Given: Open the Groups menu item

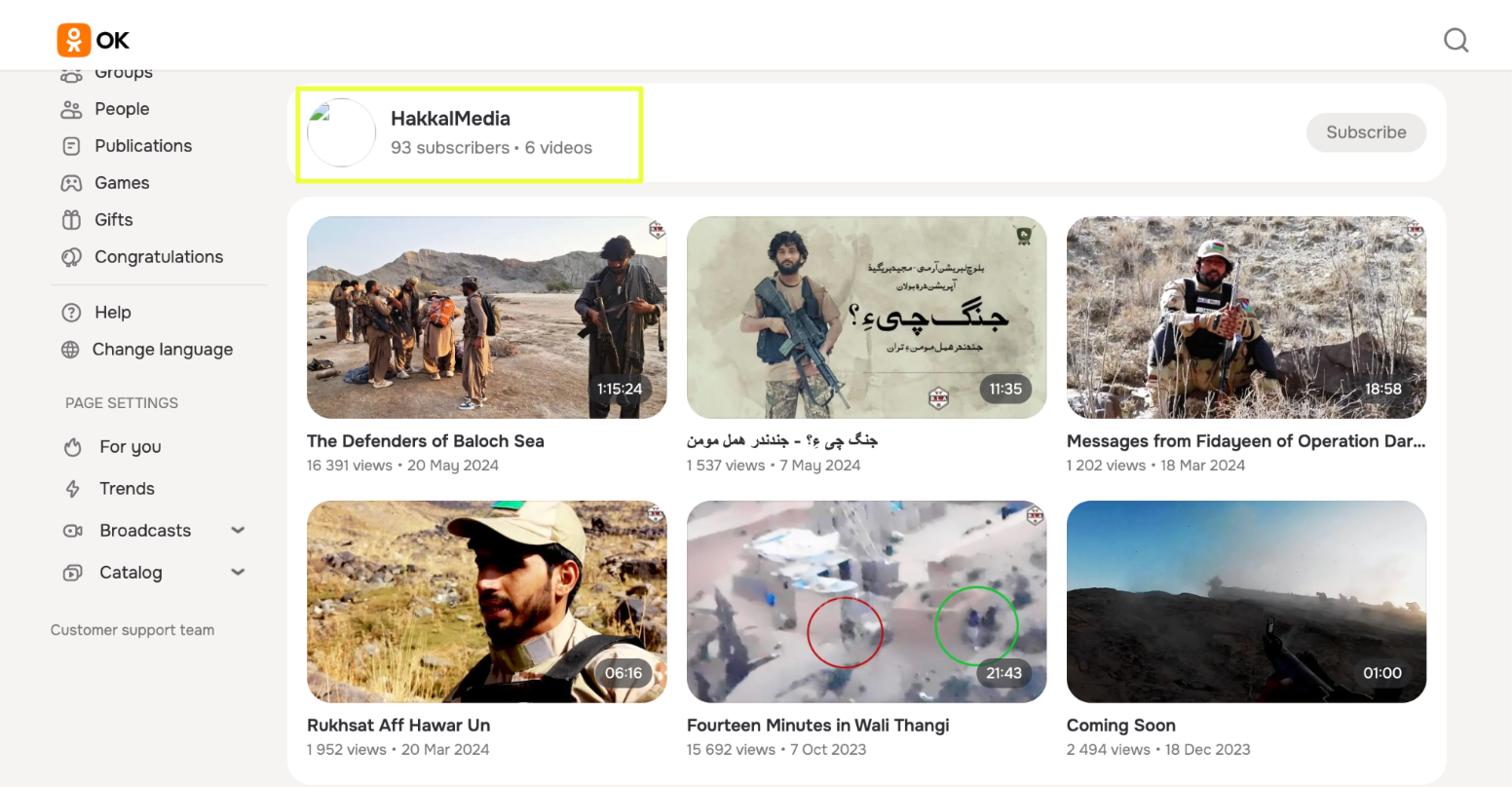Looking at the screenshot, I should coord(123,74).
